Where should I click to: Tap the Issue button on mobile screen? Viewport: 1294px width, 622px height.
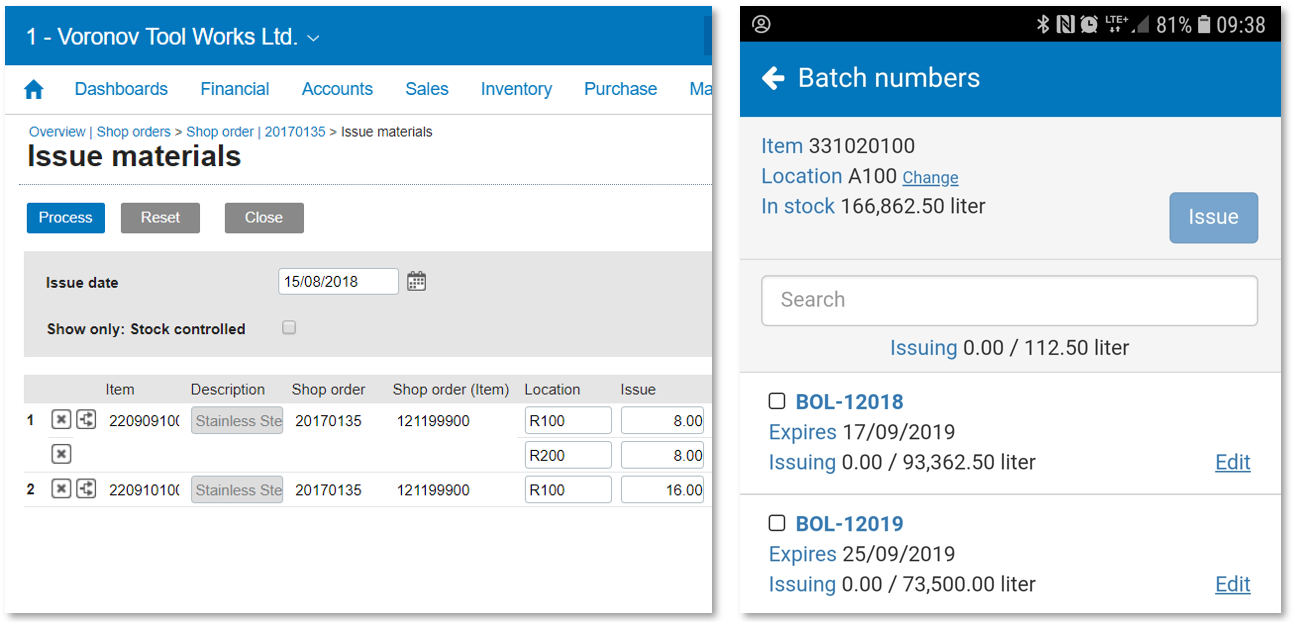click(1213, 217)
